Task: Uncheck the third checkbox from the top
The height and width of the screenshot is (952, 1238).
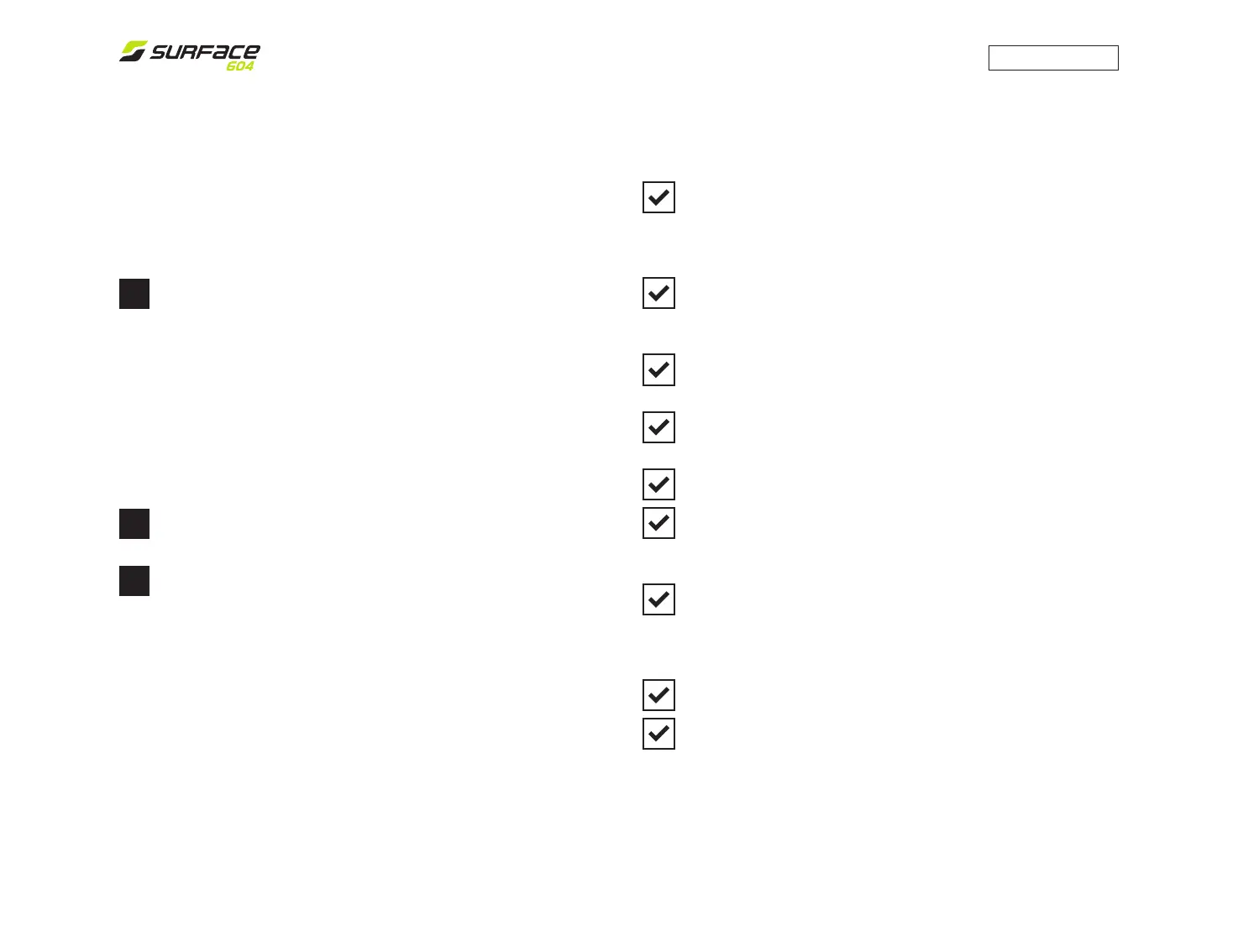Action: [658, 369]
